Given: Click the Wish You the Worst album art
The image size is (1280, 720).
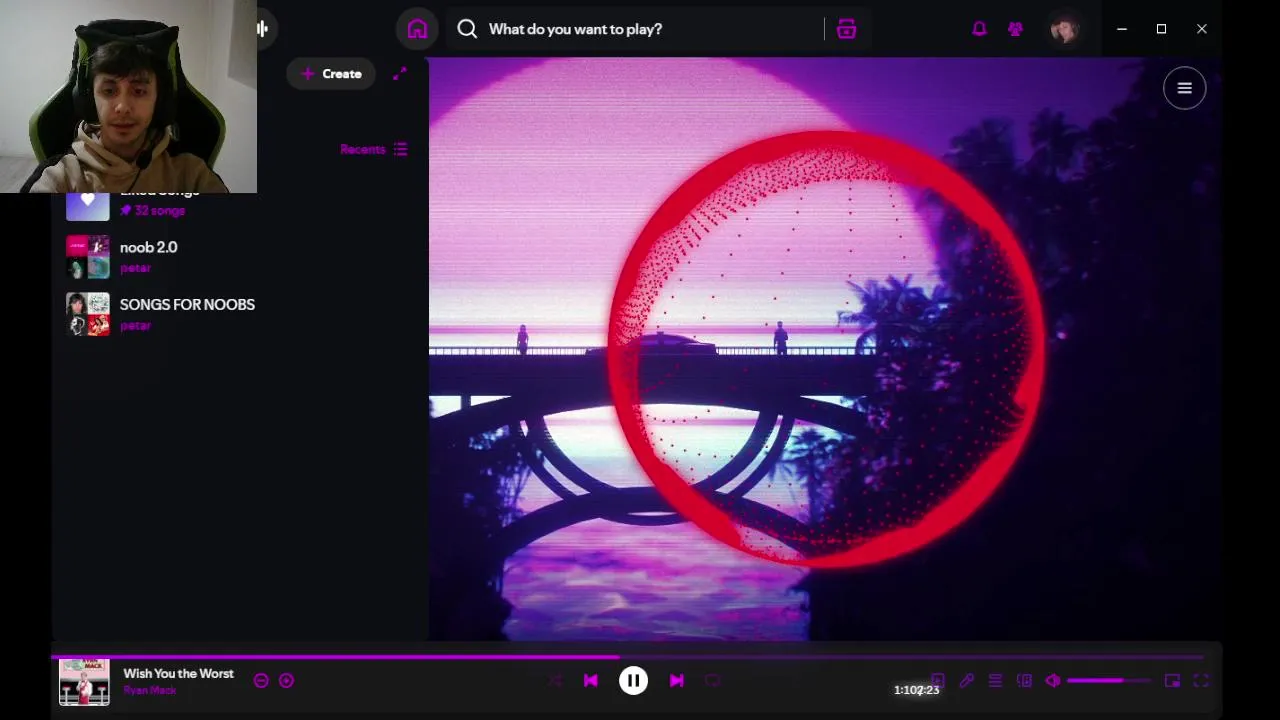Looking at the screenshot, I should click(84, 681).
